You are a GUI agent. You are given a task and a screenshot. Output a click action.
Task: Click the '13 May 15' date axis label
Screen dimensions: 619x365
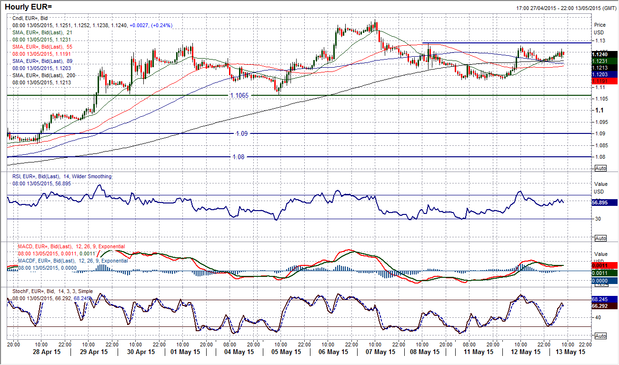(570, 352)
